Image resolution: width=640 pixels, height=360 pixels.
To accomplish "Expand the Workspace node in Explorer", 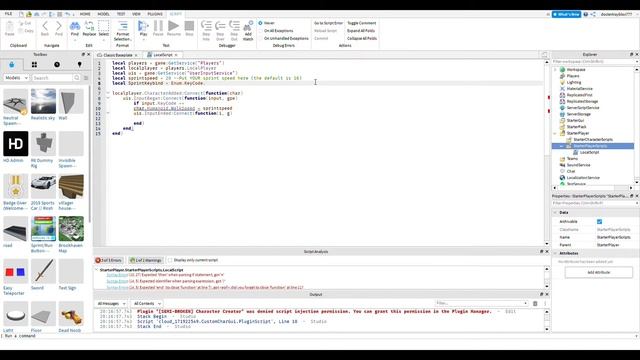I will tap(555, 70).
